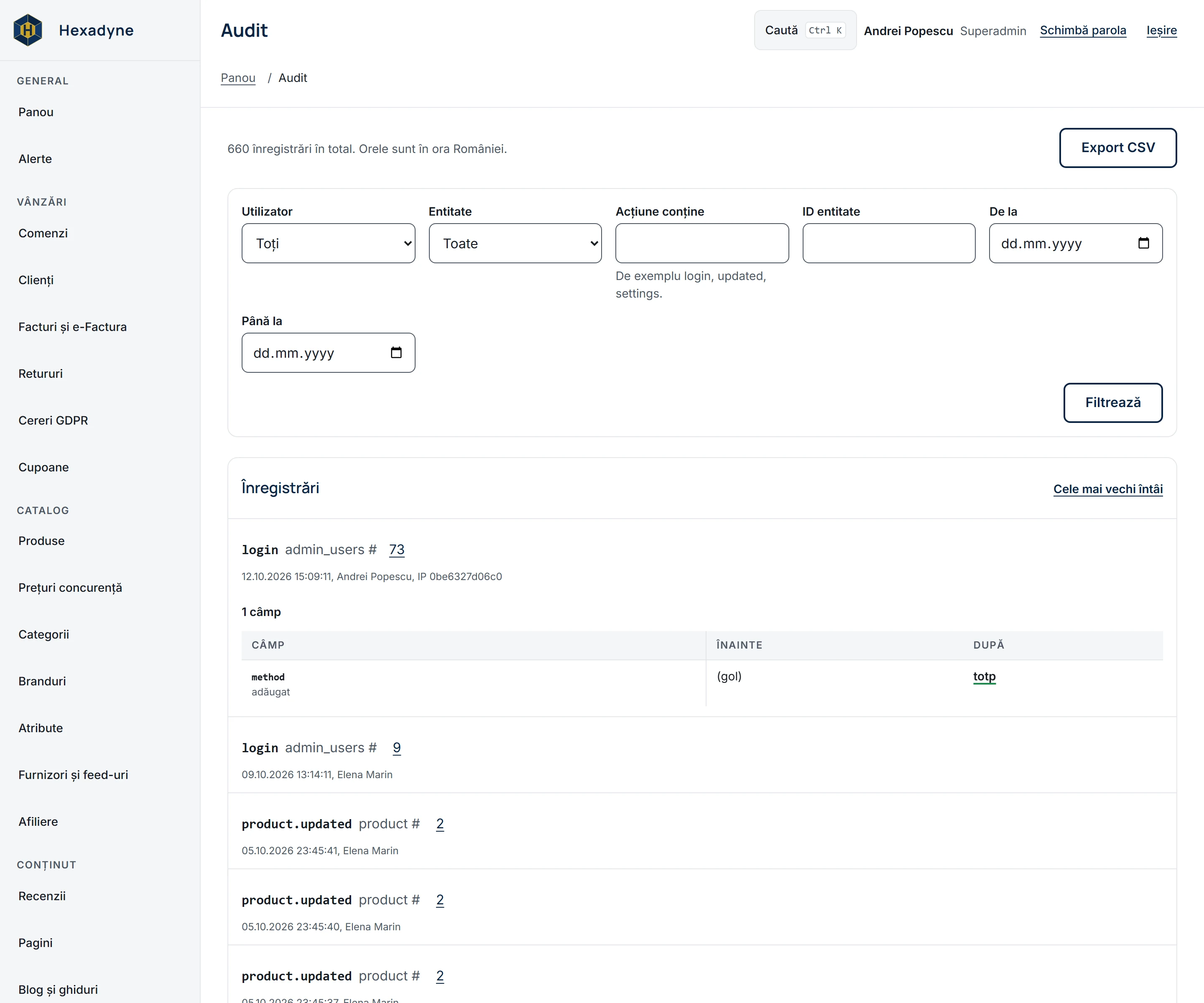Open Cupoane in the sidebar
This screenshot has height=1003, width=1204.
tap(43, 467)
